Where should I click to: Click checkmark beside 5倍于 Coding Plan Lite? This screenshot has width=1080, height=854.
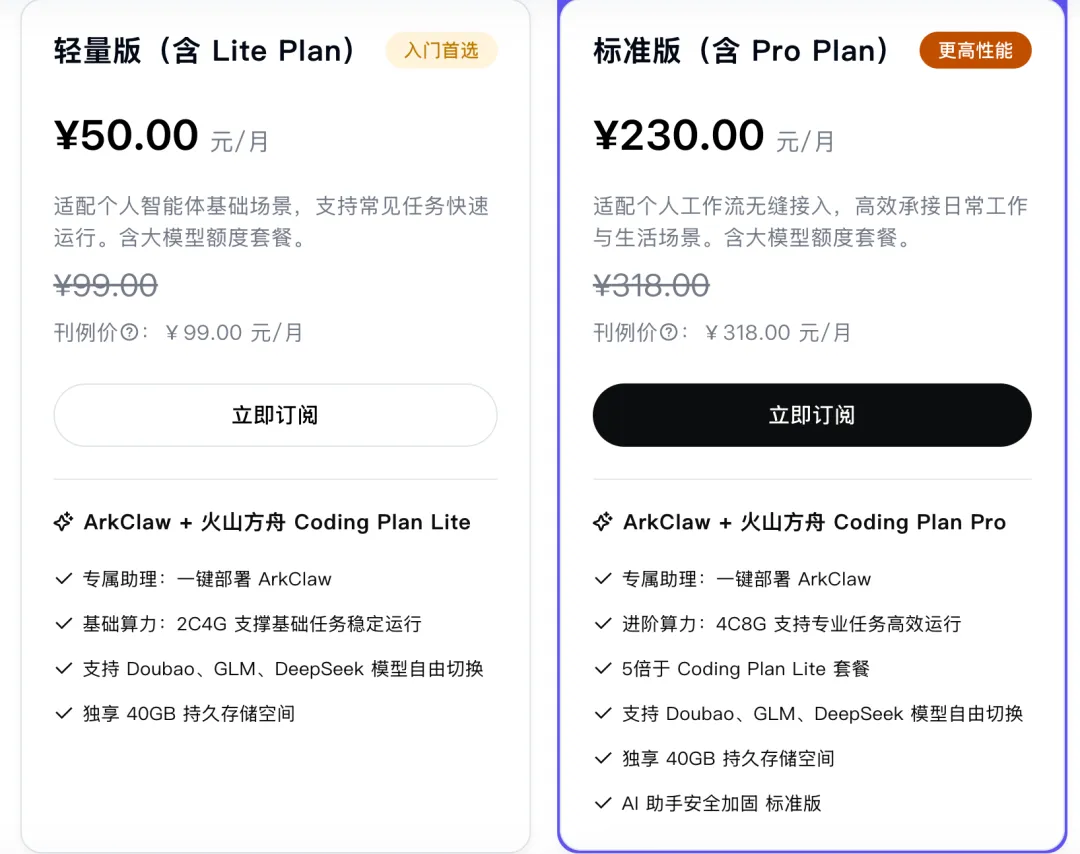[603, 669]
